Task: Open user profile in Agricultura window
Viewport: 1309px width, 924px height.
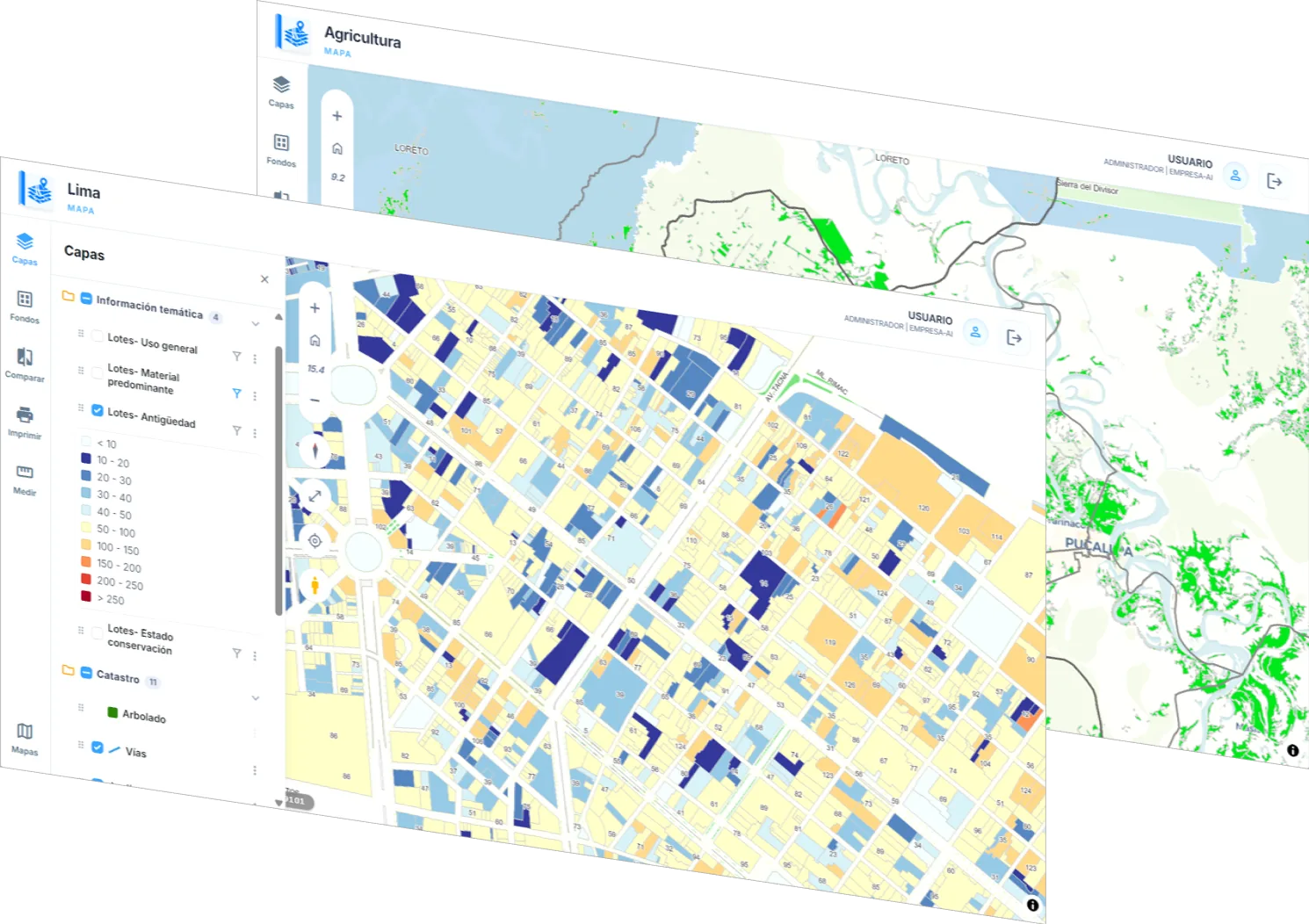Action: (1235, 176)
